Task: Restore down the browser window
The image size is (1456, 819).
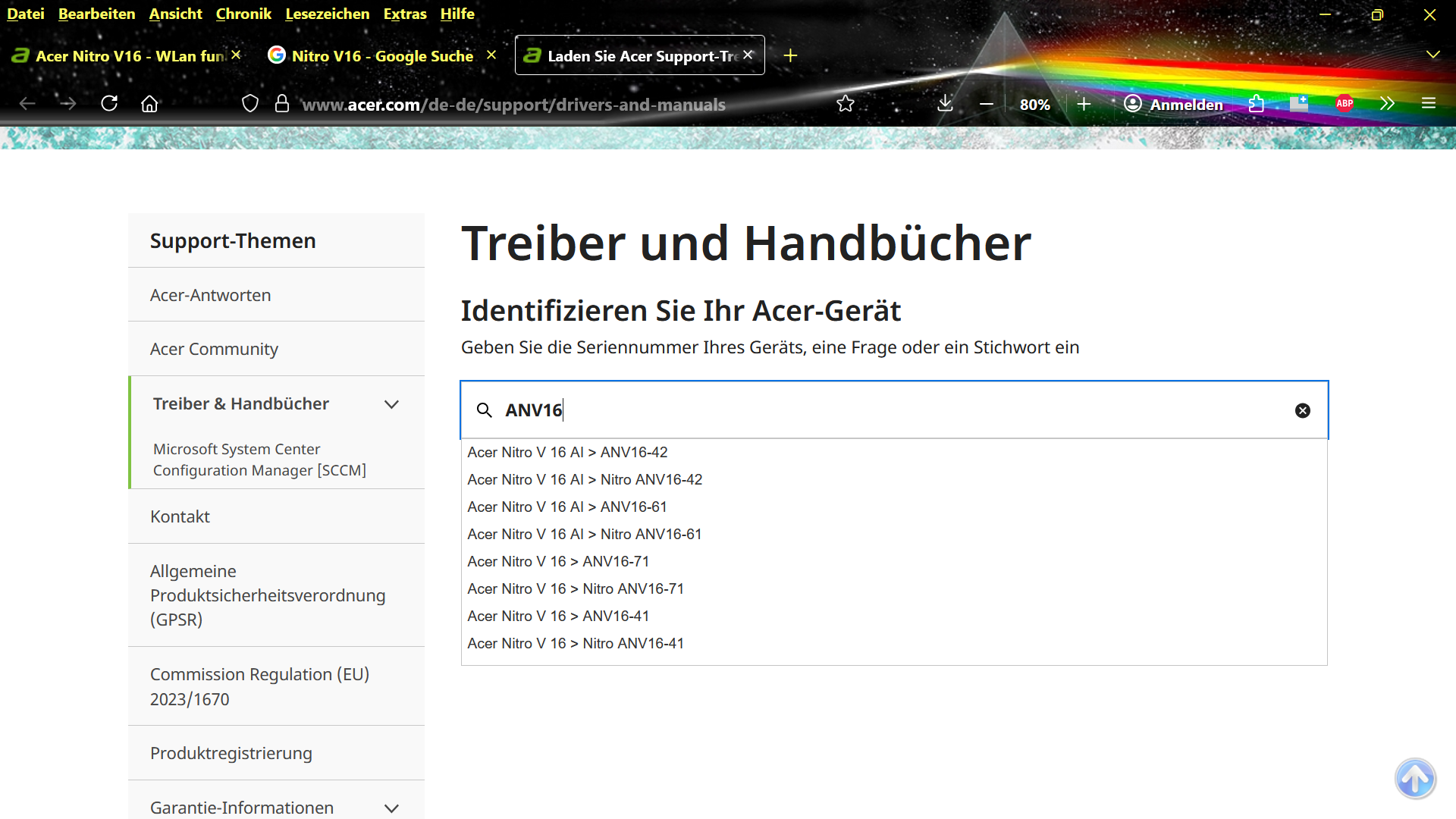Action: click(1377, 14)
